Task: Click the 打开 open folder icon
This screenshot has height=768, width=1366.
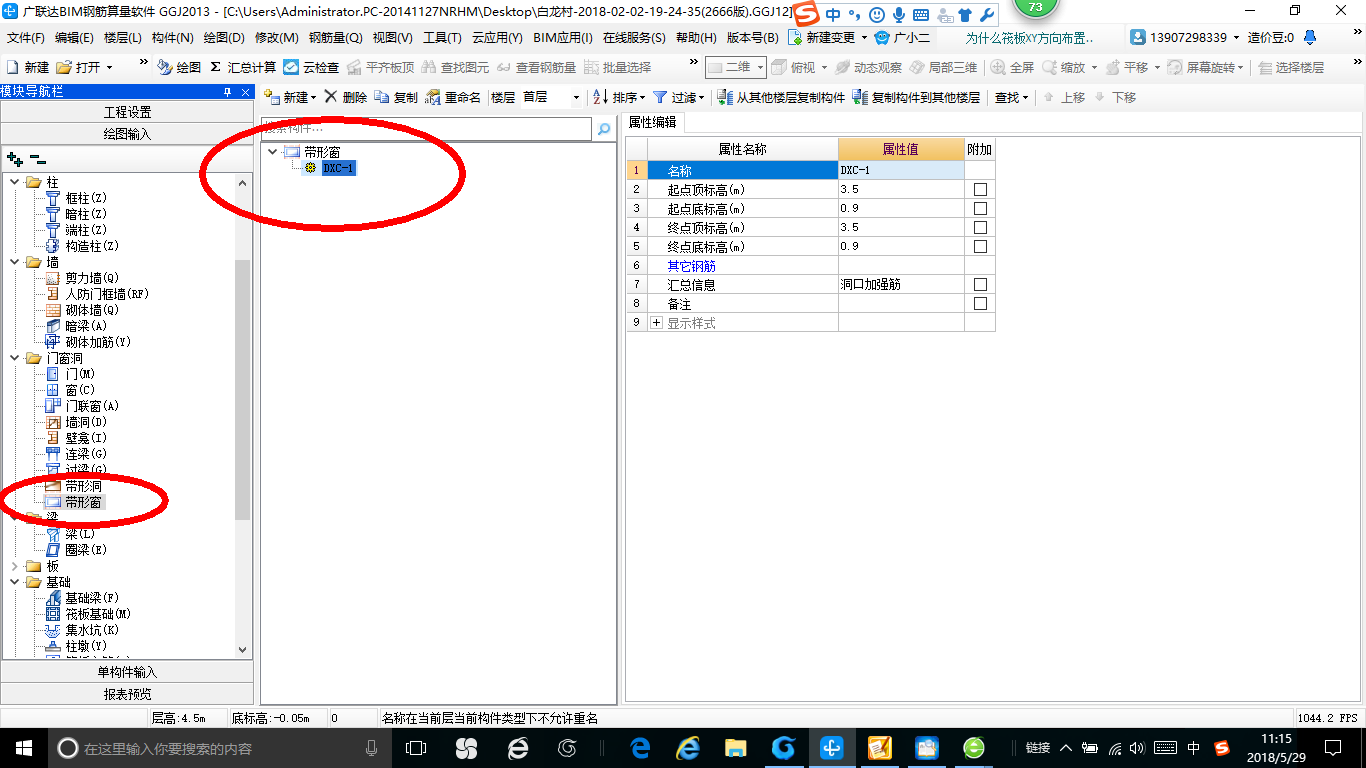Action: [x=64, y=67]
